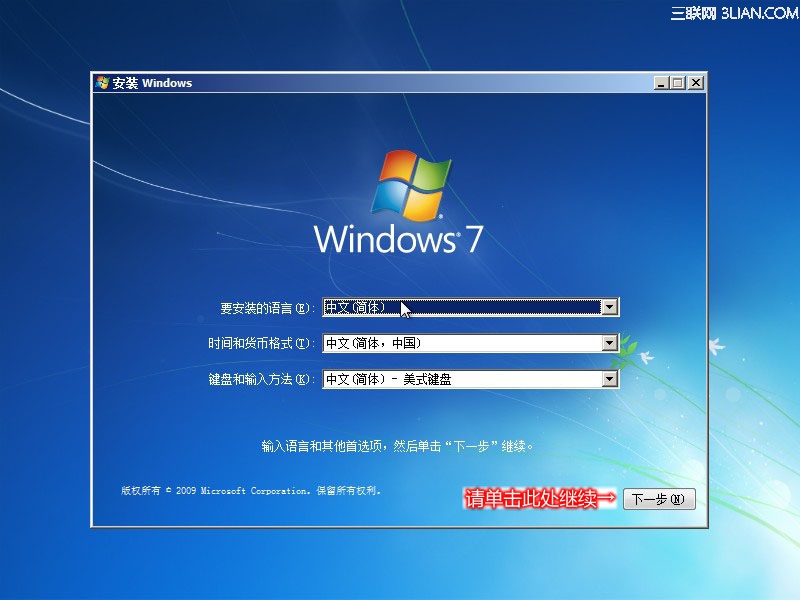Open the language to install dropdown arrow
The image size is (800, 600).
[610, 307]
